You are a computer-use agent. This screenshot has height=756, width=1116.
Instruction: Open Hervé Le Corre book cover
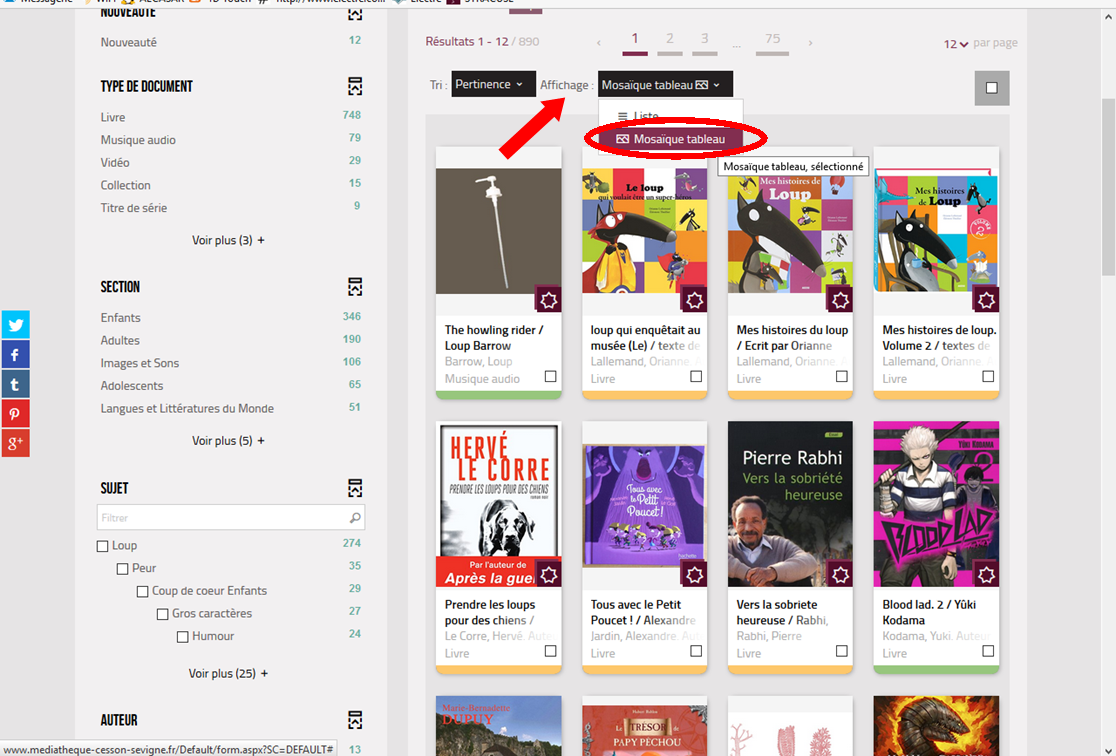point(498,504)
